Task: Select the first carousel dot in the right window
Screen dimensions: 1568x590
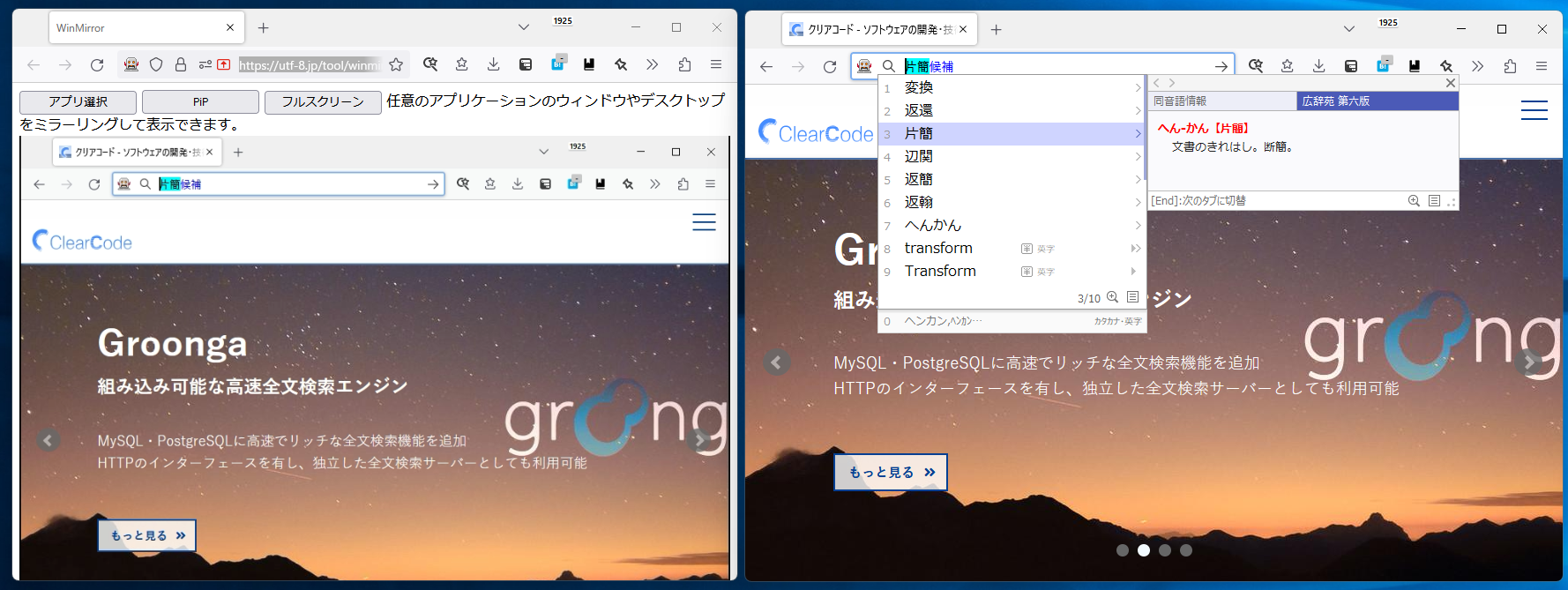Action: [x=1123, y=550]
